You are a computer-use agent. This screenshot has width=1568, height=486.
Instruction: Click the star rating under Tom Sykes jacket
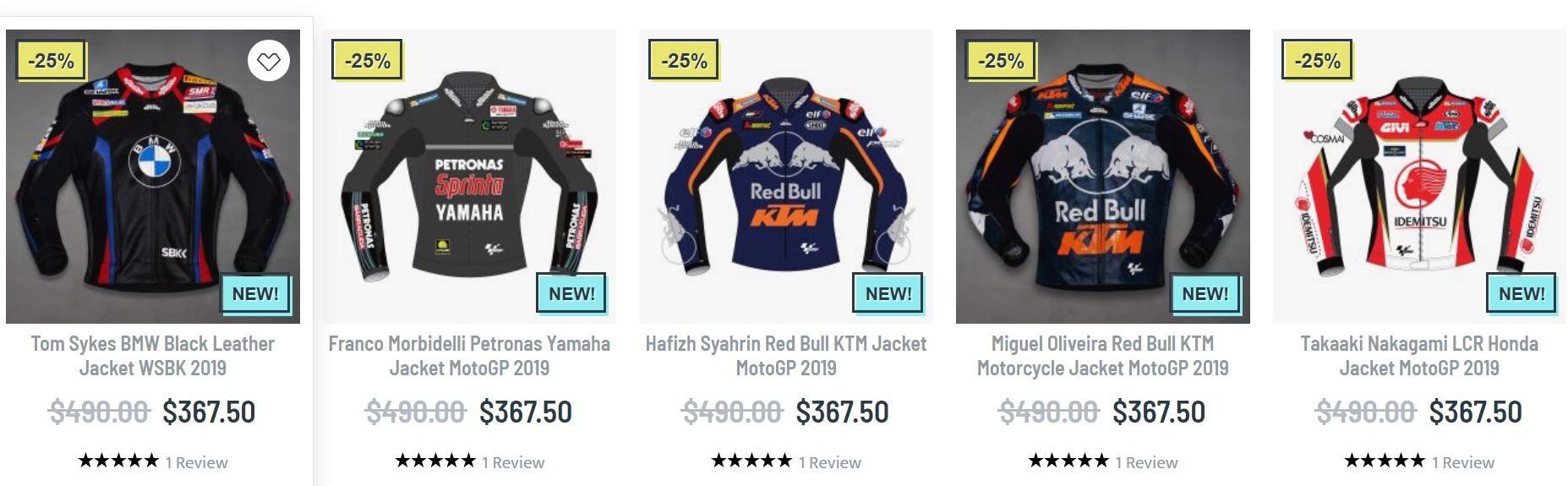coord(118,461)
